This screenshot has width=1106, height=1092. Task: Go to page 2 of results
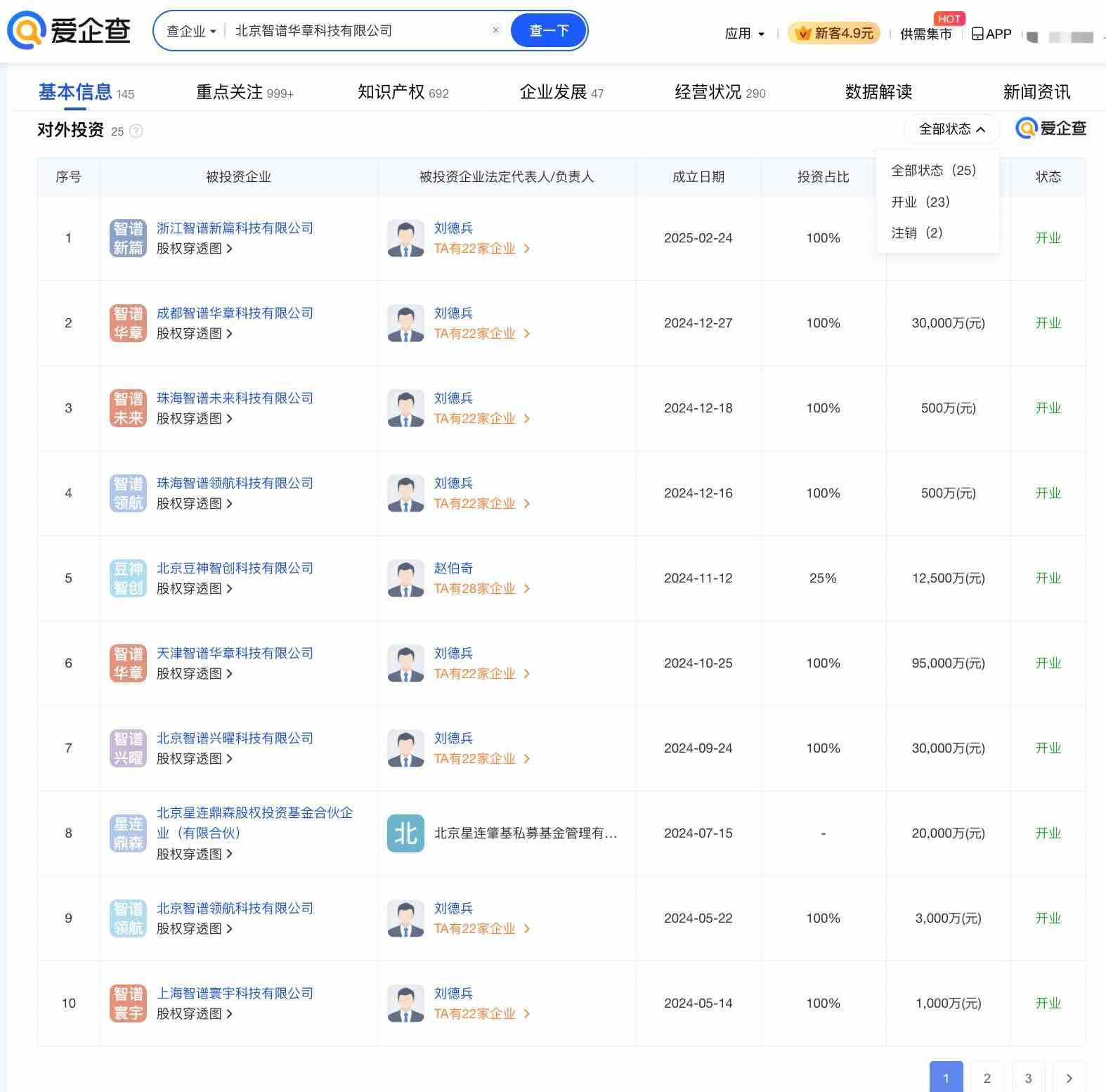[x=987, y=1078]
